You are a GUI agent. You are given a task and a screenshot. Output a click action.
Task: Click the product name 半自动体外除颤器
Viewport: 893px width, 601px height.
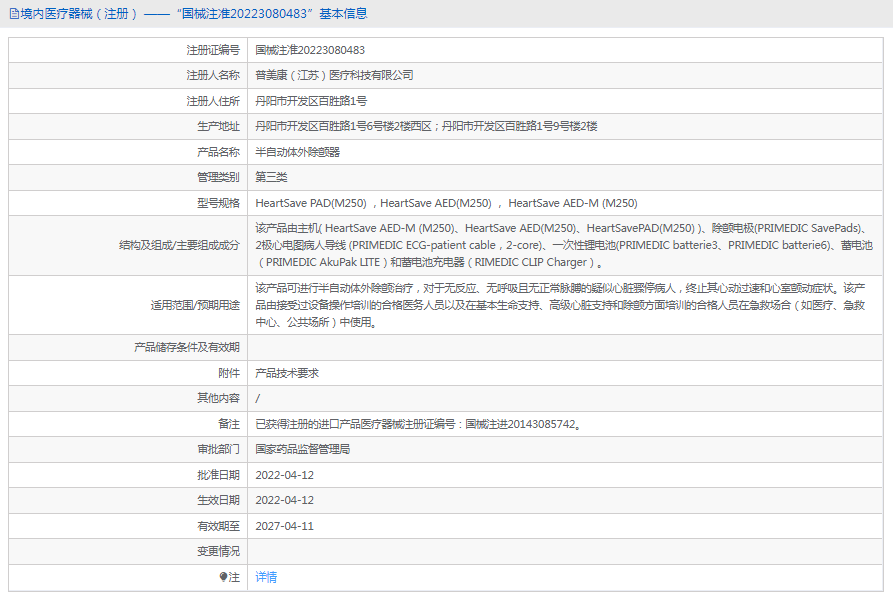(x=297, y=152)
